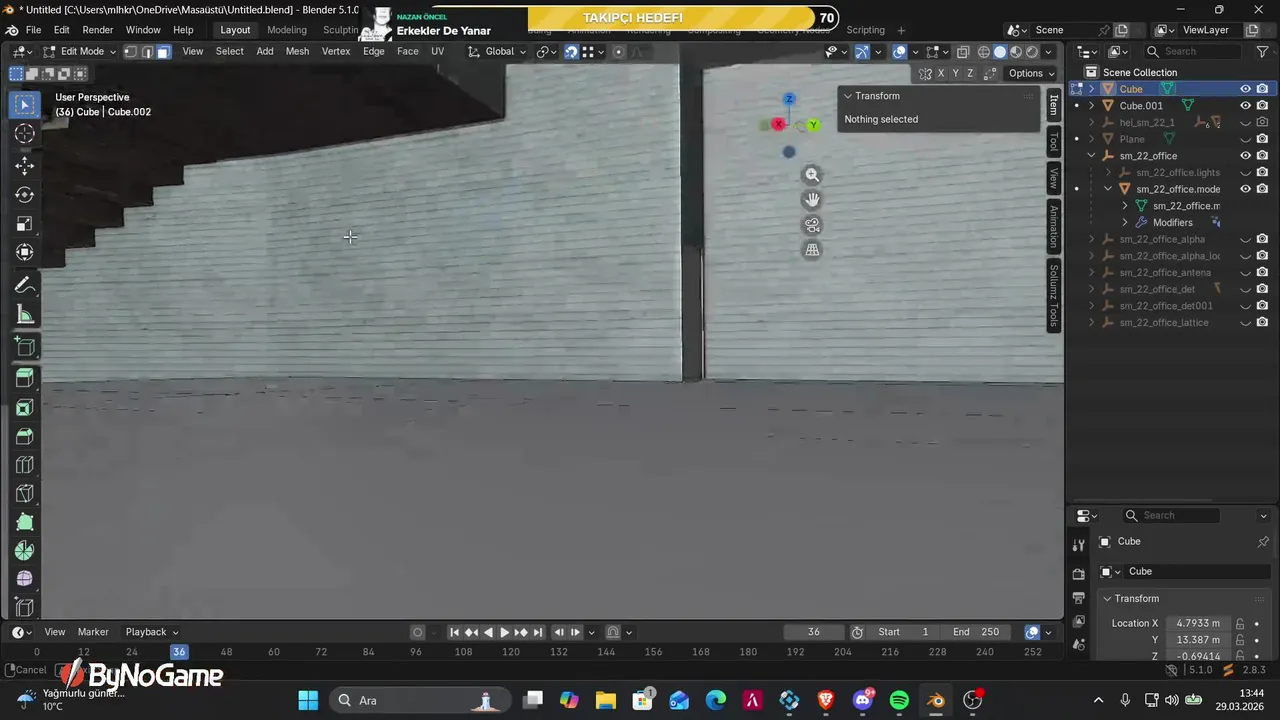Viewport: 1280px width, 720px height.
Task: Select the Knife tool
Action: (25, 494)
